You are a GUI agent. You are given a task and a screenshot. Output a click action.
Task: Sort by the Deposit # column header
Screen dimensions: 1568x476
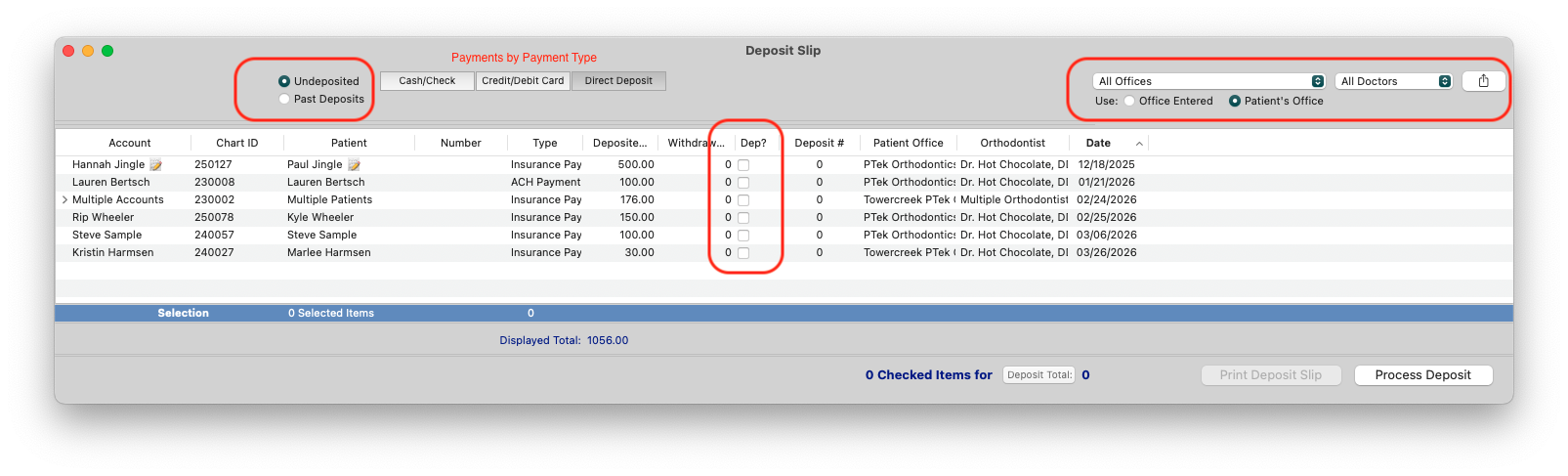tap(819, 143)
